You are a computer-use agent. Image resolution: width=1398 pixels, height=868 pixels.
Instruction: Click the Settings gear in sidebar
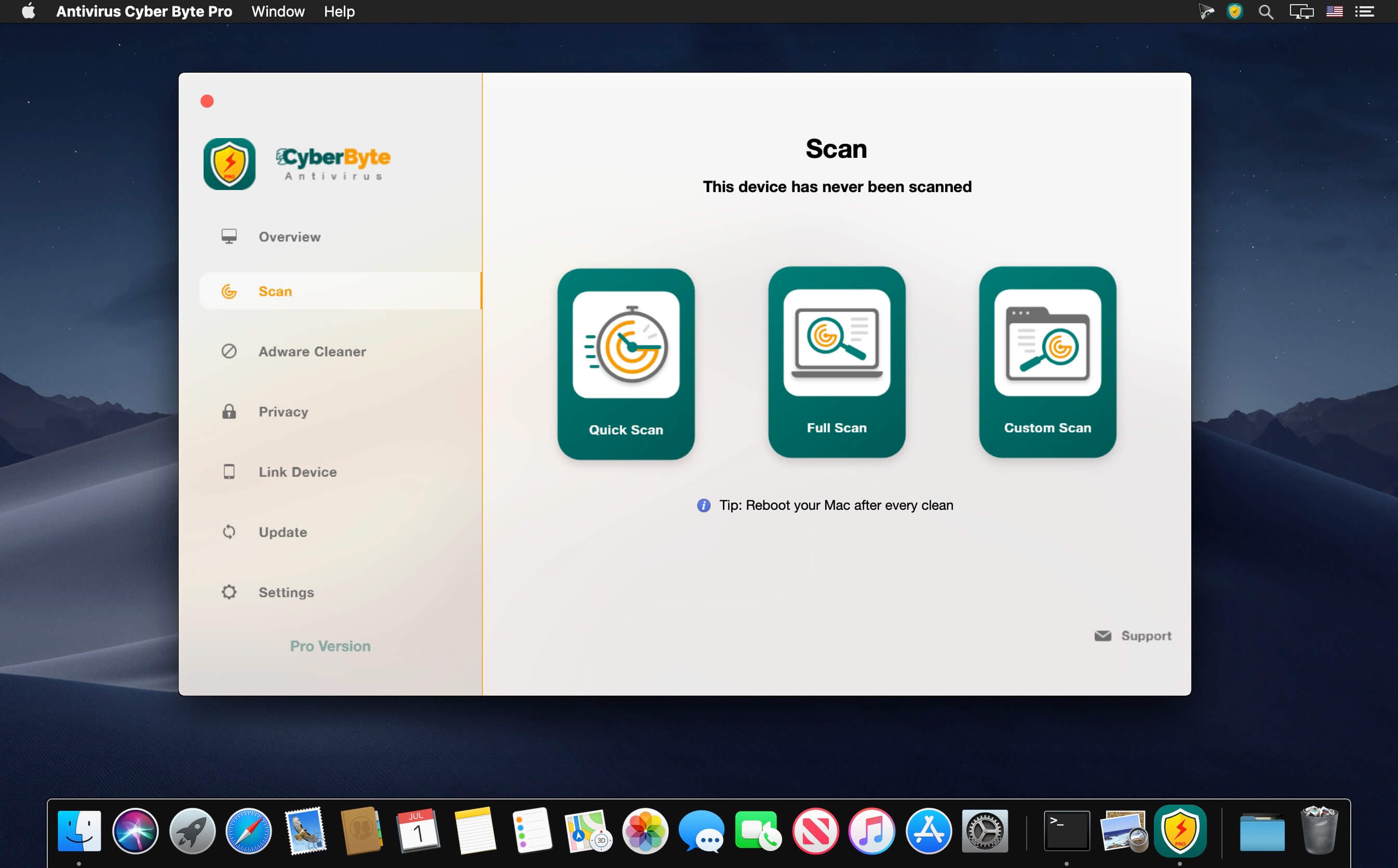coord(229,592)
